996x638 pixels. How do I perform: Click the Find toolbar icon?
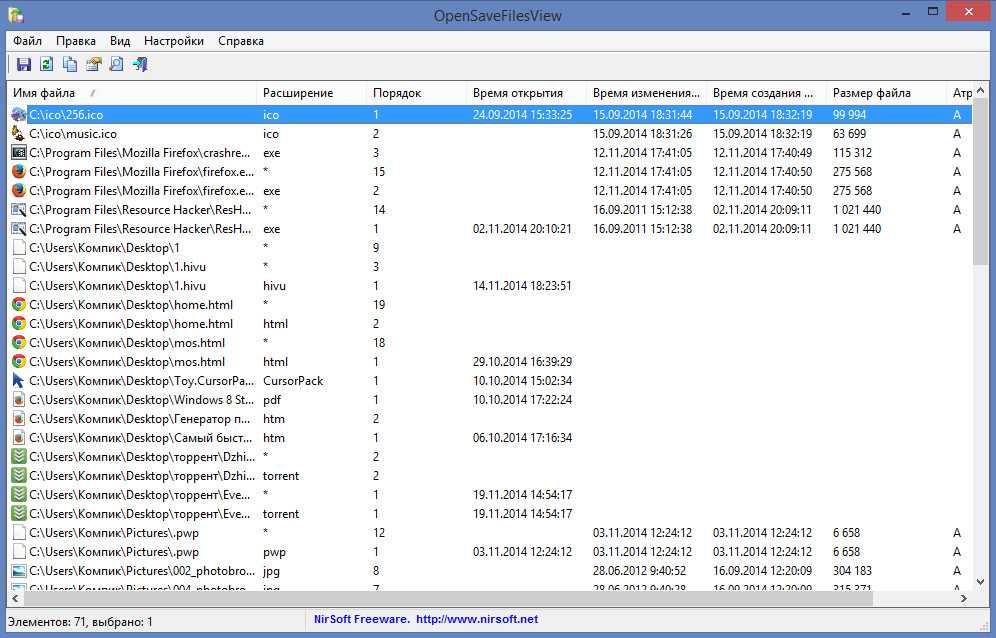[x=116, y=65]
